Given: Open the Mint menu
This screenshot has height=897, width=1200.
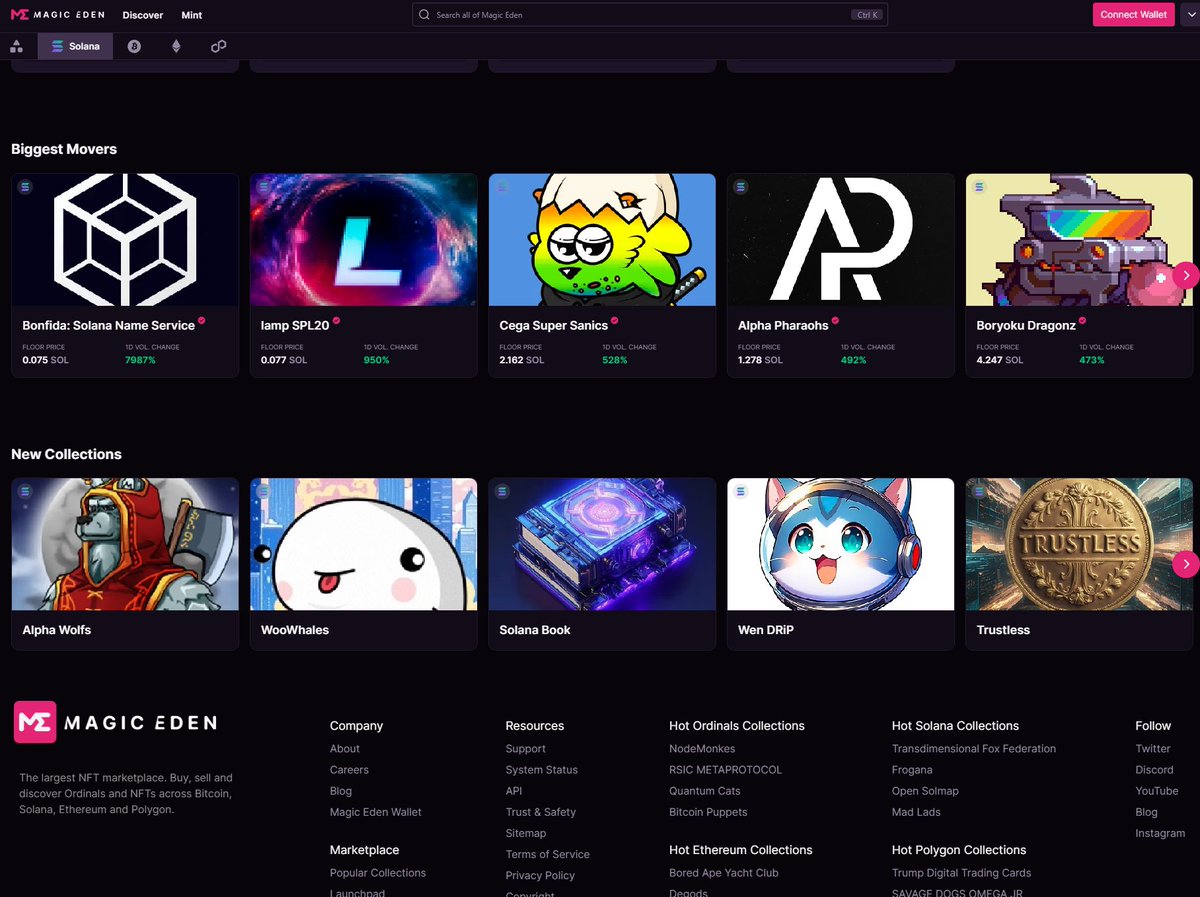Looking at the screenshot, I should [x=192, y=15].
